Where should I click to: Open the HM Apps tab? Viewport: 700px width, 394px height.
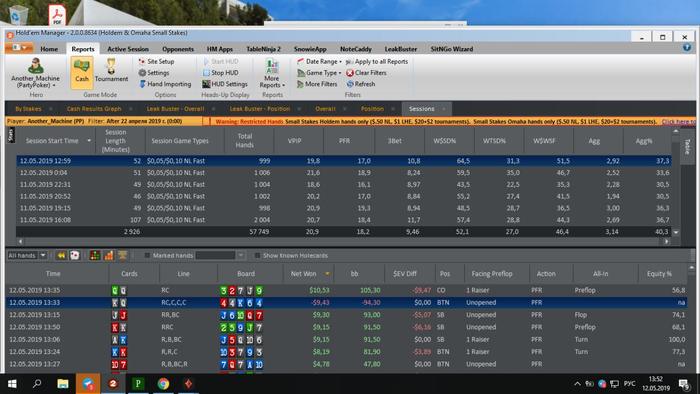[220, 49]
